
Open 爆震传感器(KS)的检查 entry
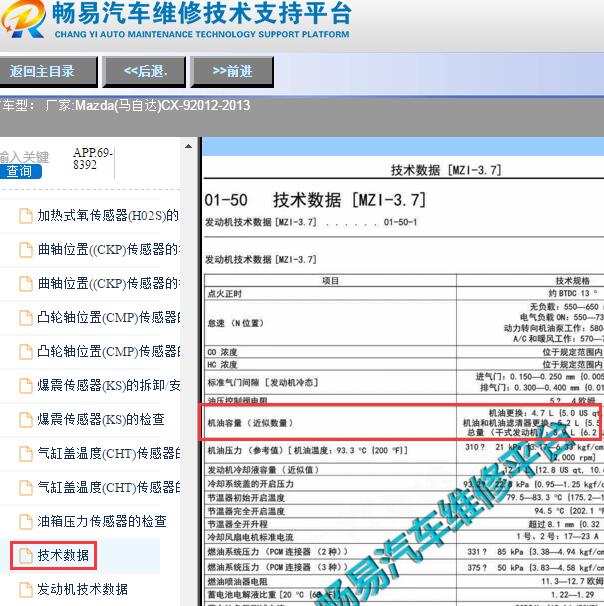pyautogui.click(x=101, y=420)
